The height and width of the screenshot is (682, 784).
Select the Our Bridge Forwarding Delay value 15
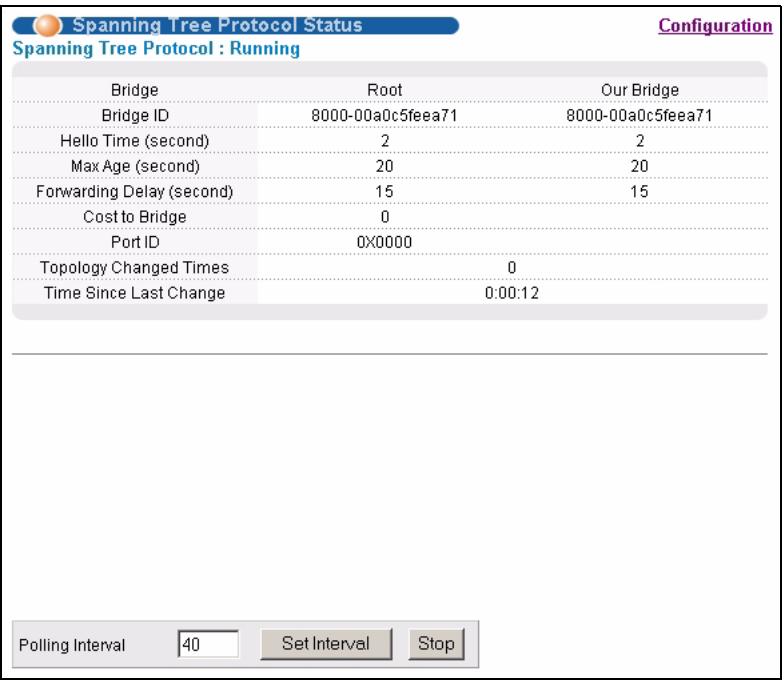(x=639, y=192)
